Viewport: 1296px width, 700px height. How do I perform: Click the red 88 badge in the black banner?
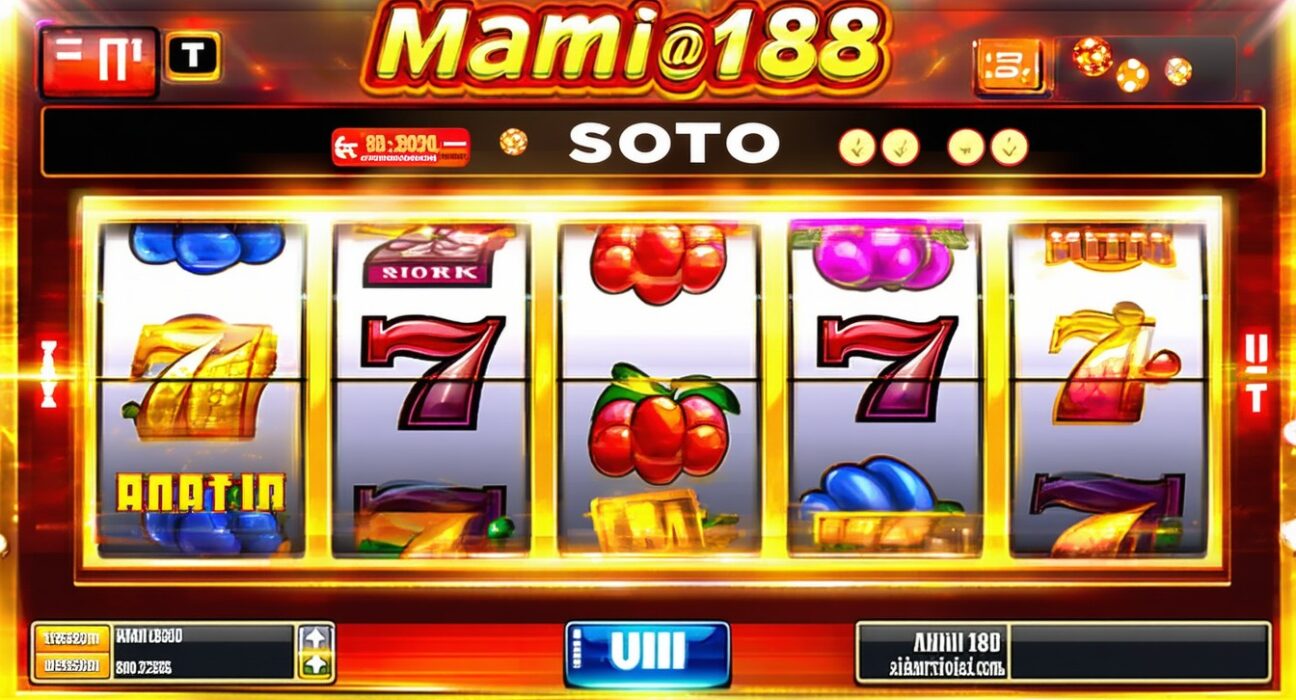(x=400, y=147)
